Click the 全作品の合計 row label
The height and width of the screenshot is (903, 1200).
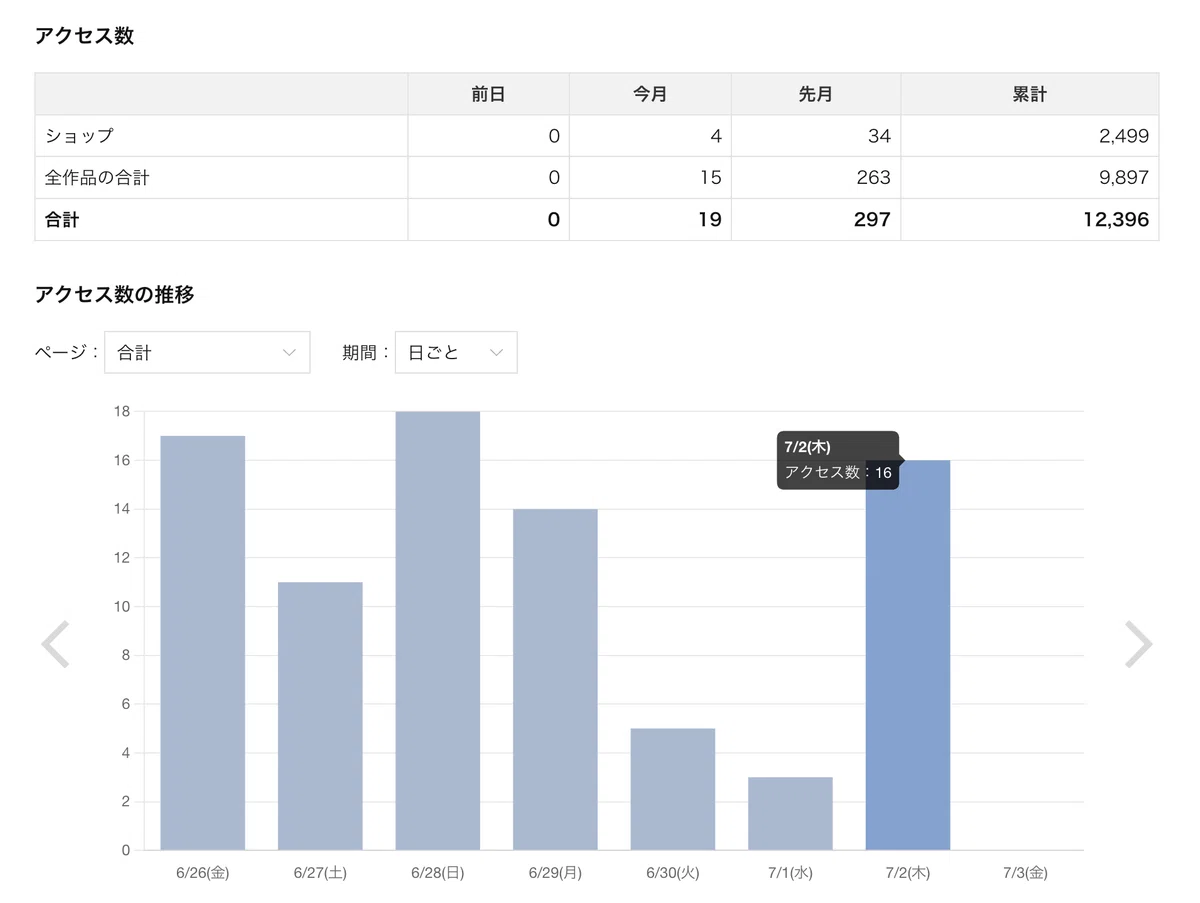[x=97, y=178]
